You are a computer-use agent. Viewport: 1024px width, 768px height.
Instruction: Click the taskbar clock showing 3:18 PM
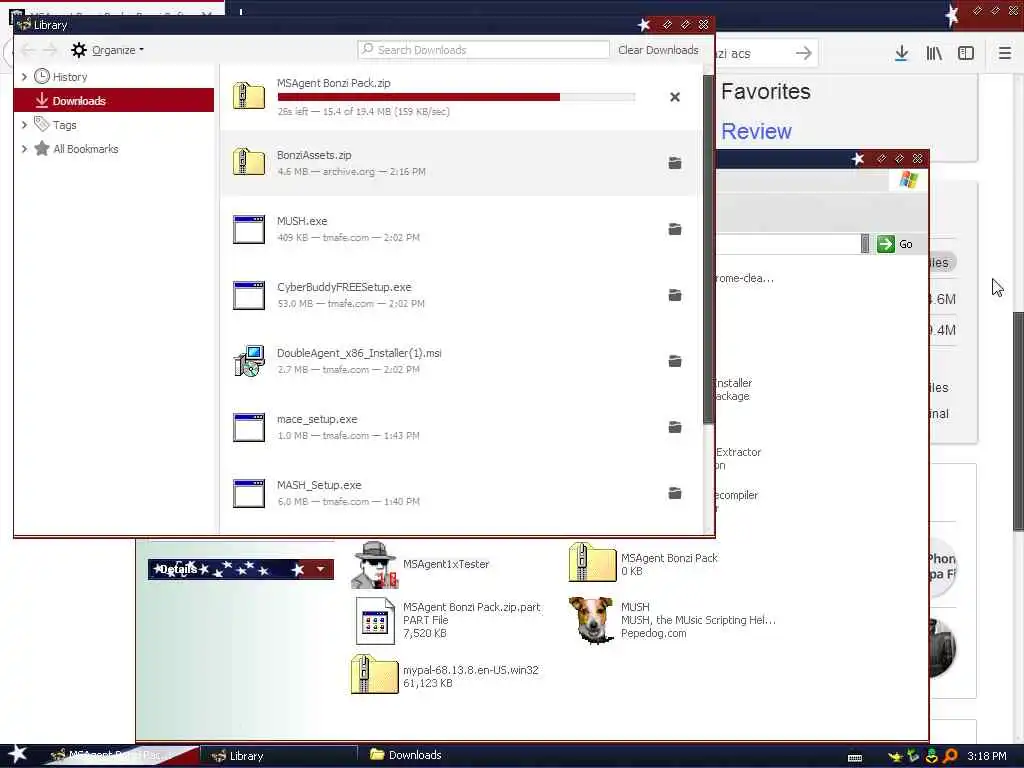click(x=986, y=756)
